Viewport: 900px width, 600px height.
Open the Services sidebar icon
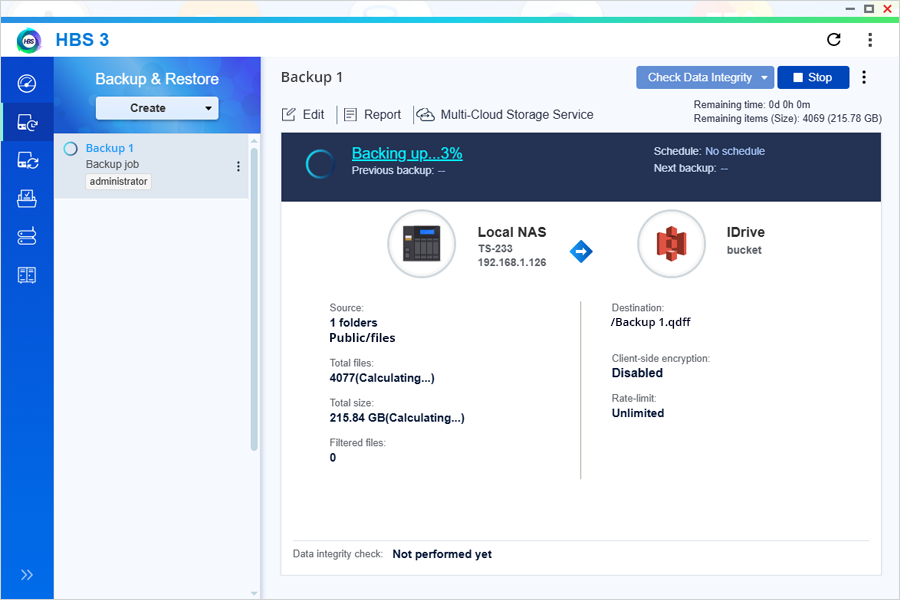coord(27,275)
